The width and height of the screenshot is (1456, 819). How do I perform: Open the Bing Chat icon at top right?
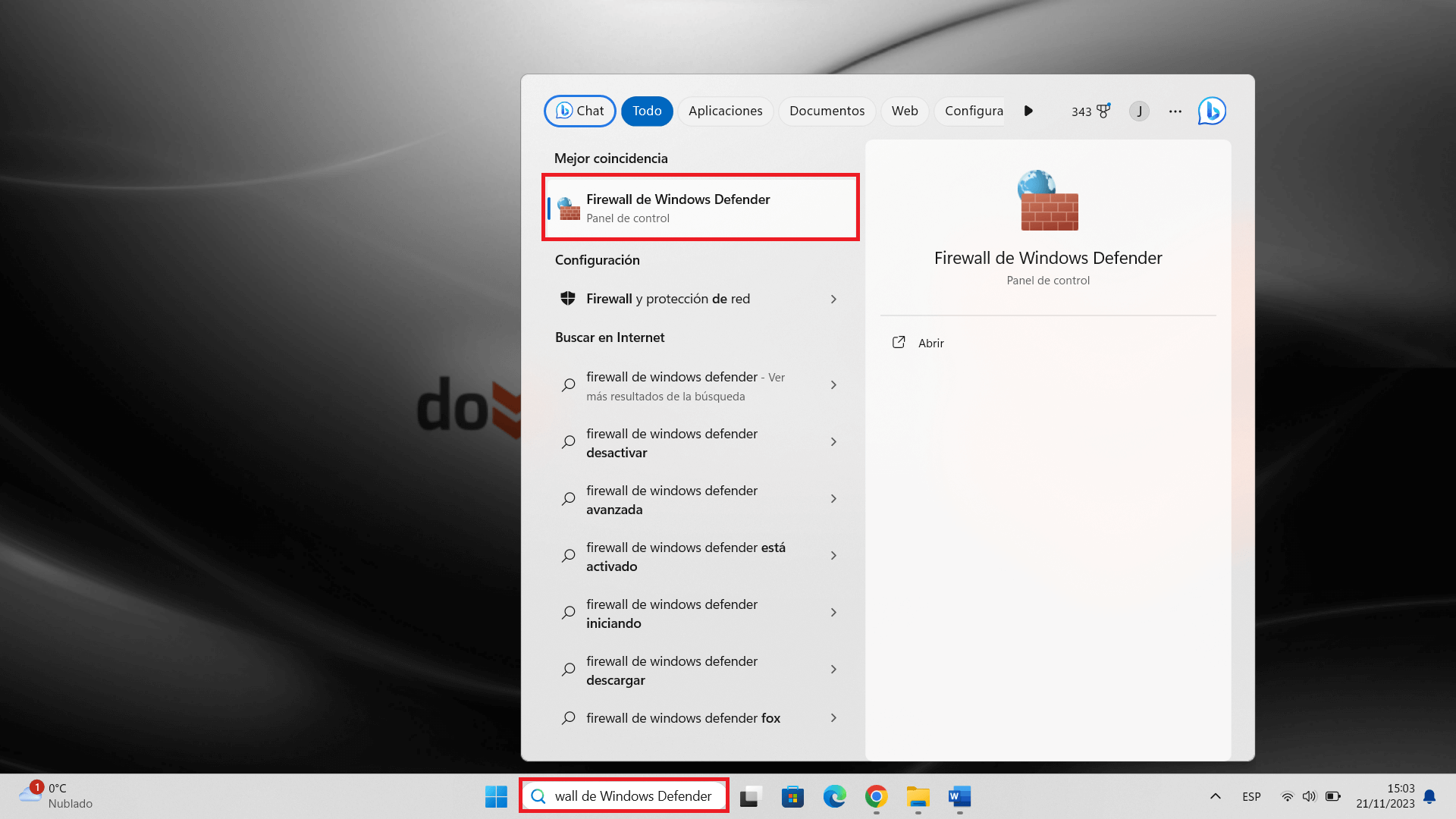tap(1212, 111)
